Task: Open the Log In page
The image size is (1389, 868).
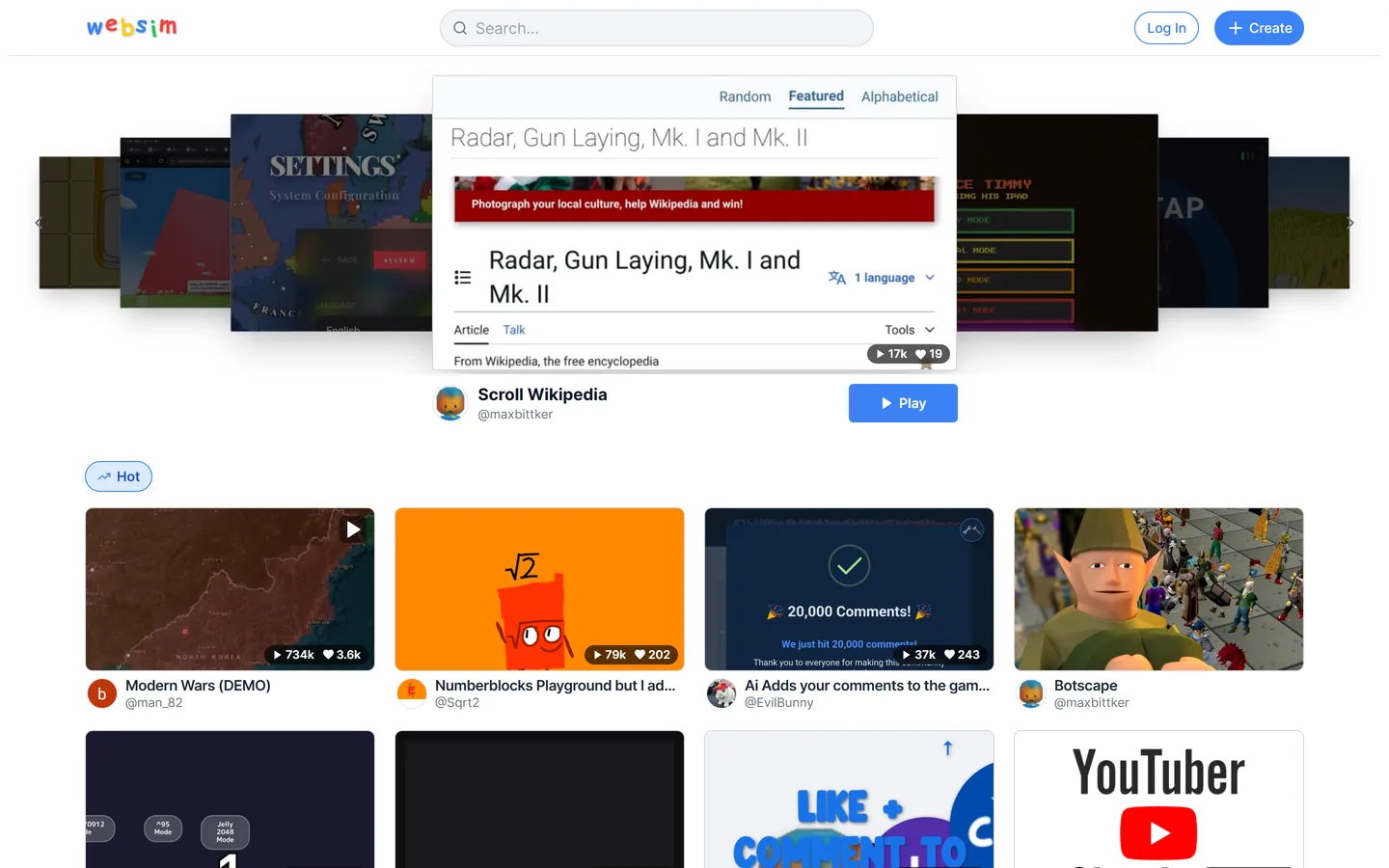Action: [1166, 28]
